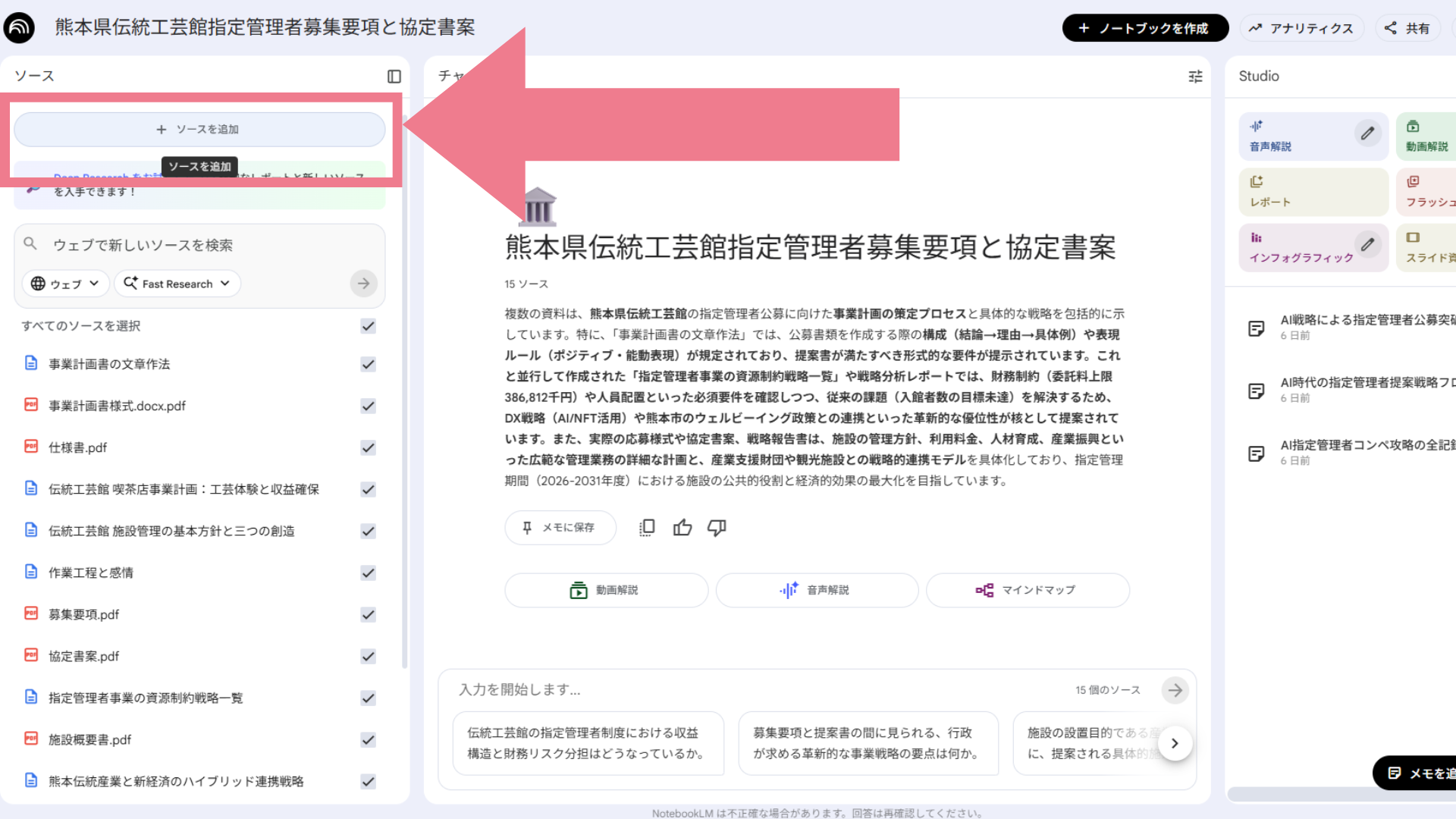Toggle checkbox for 募集要項.pdf

369,614
